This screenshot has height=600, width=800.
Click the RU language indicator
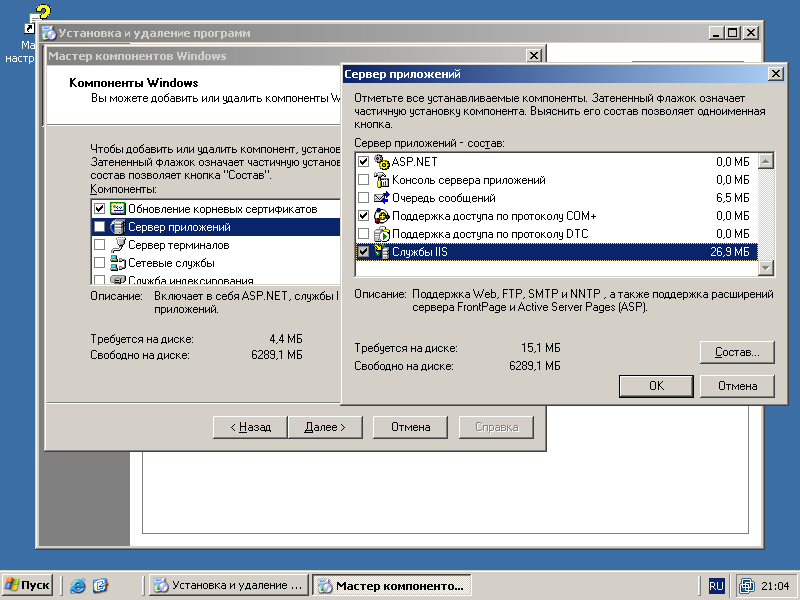(x=716, y=586)
